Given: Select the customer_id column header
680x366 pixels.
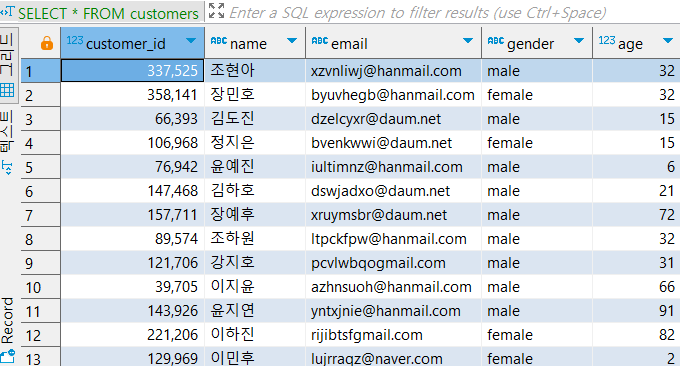Looking at the screenshot, I should (132, 43).
